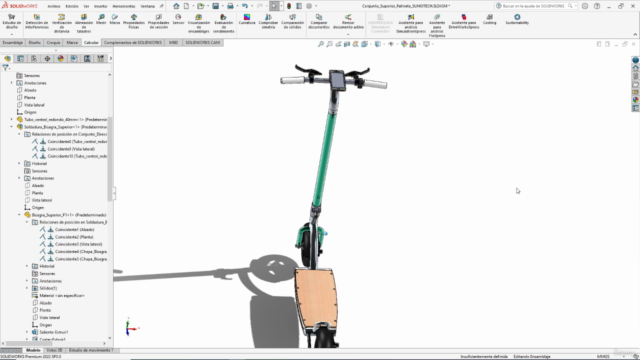Screen dimensions: 640x360
Task: Switch to the Ensamblaje ribbon tab
Action: pyautogui.click(x=13, y=42)
